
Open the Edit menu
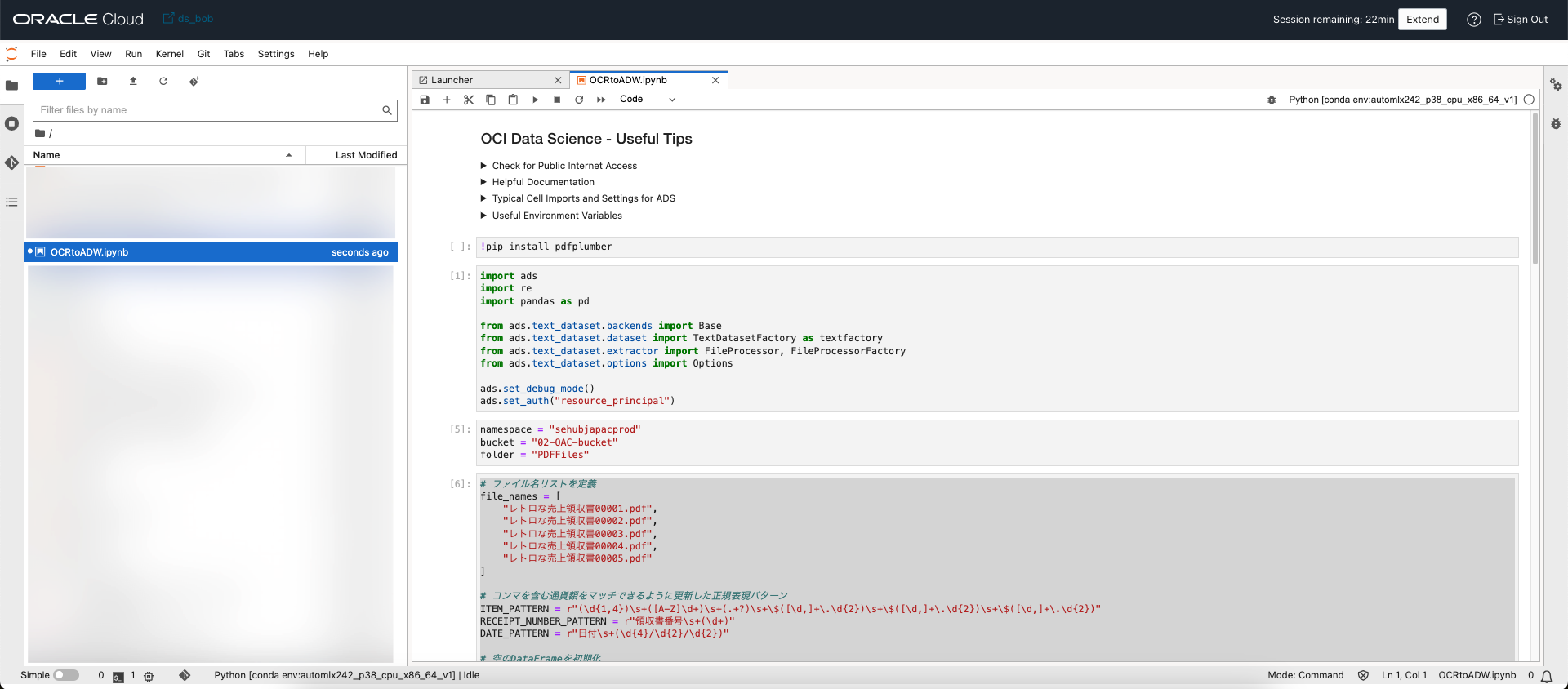[x=68, y=54]
